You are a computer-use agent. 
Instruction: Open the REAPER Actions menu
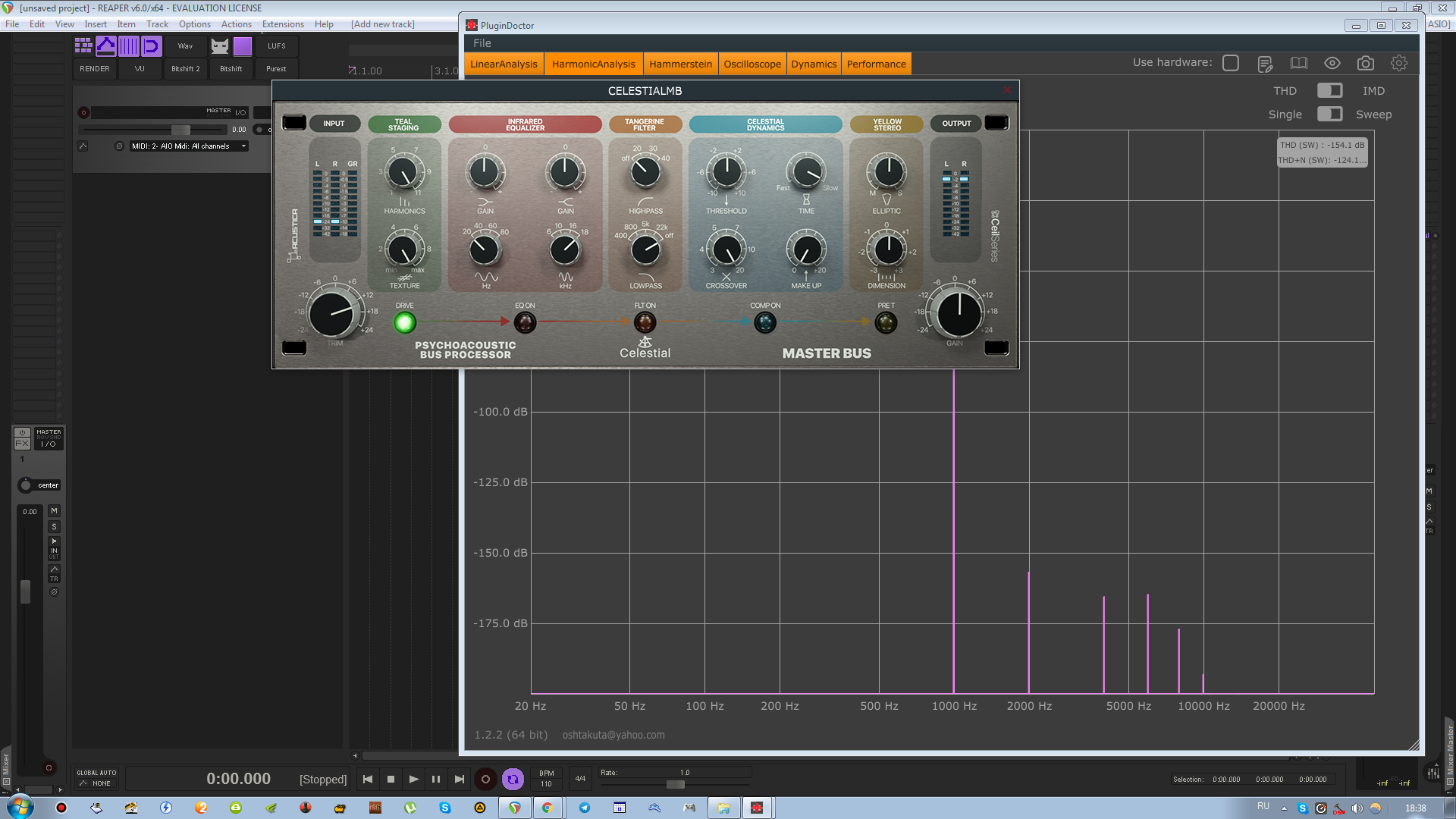[x=236, y=24]
